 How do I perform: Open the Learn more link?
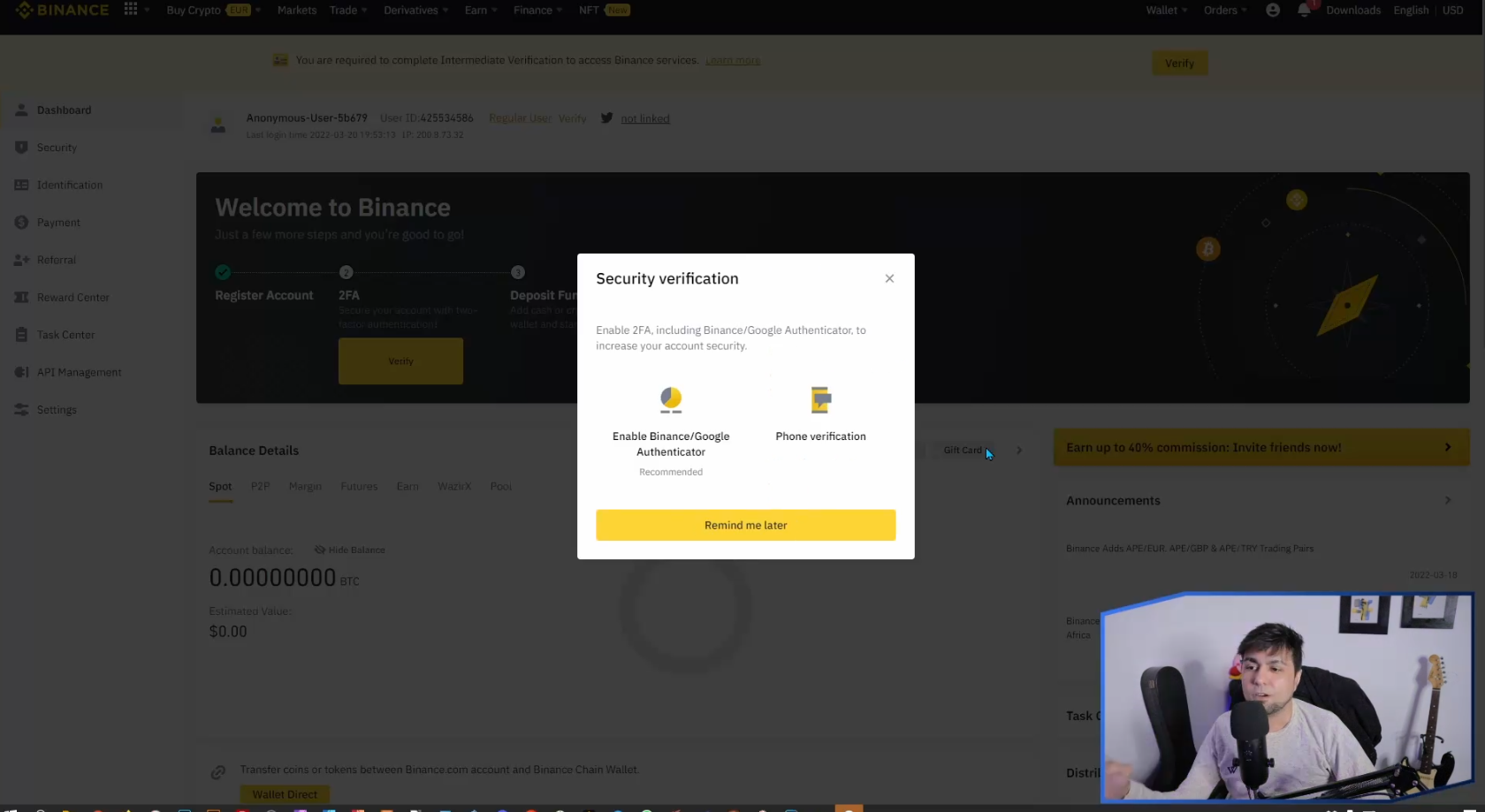[733, 61]
